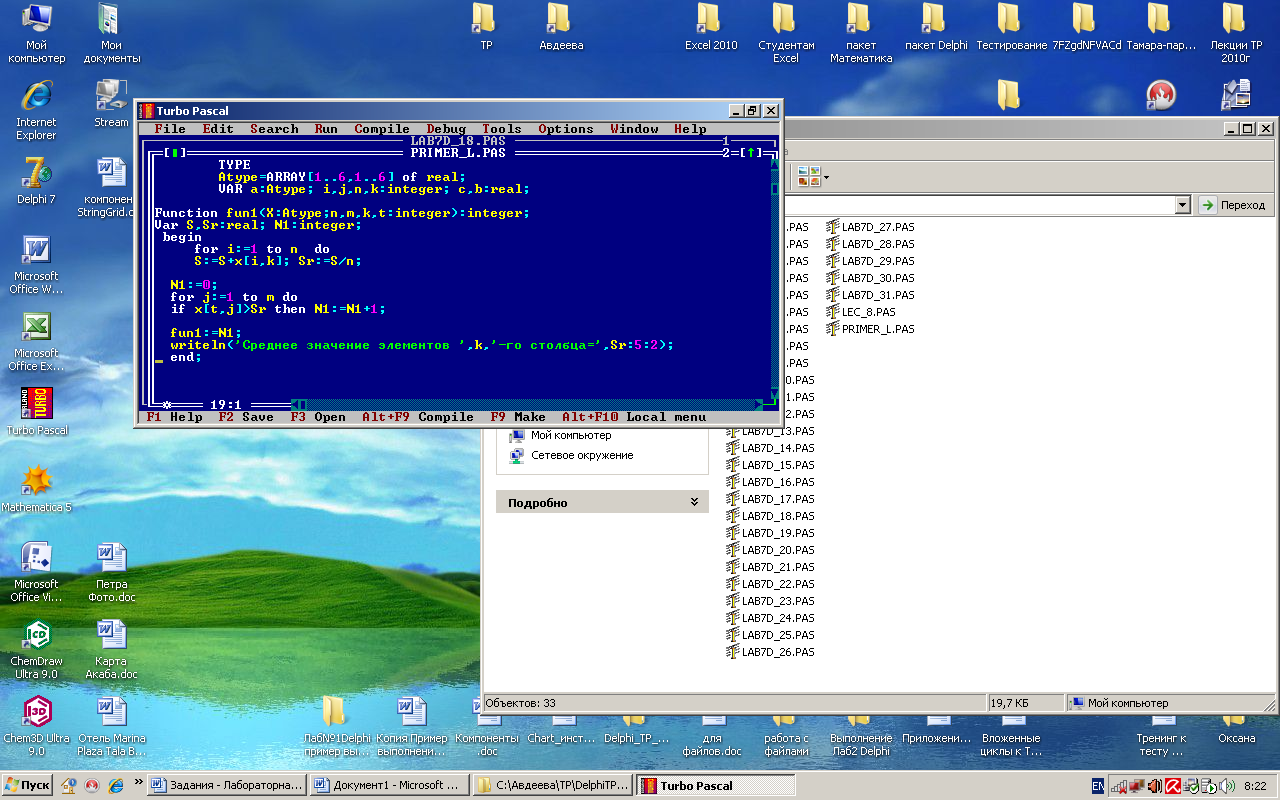Viewport: 1280px width, 800px height.
Task: Click the Пуск start button
Action: [28, 786]
